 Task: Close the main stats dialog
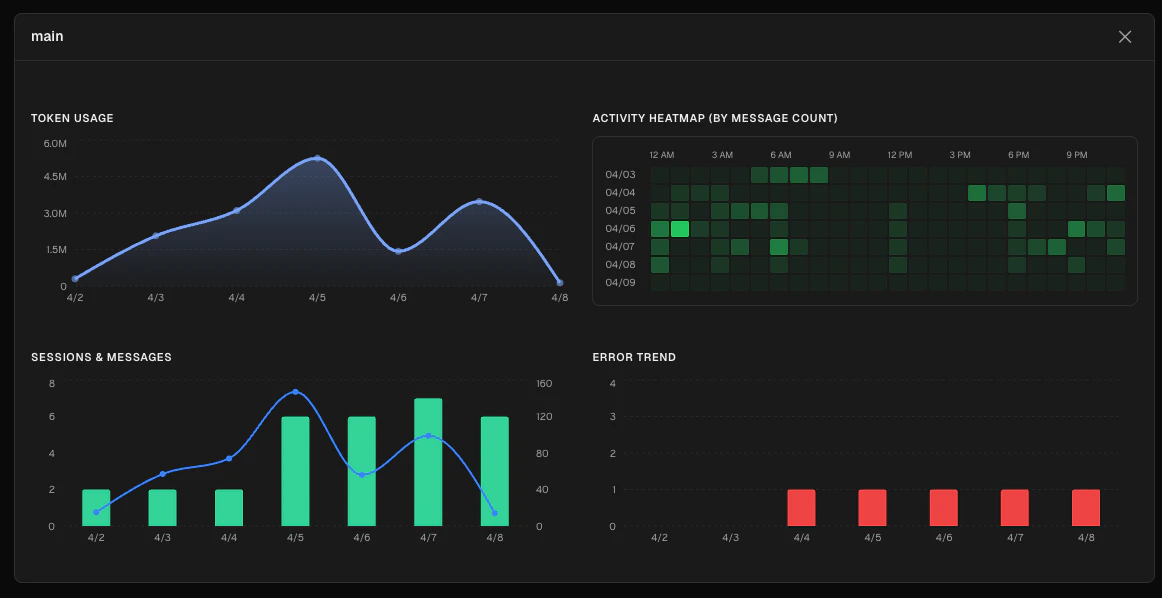pyautogui.click(x=1124, y=36)
